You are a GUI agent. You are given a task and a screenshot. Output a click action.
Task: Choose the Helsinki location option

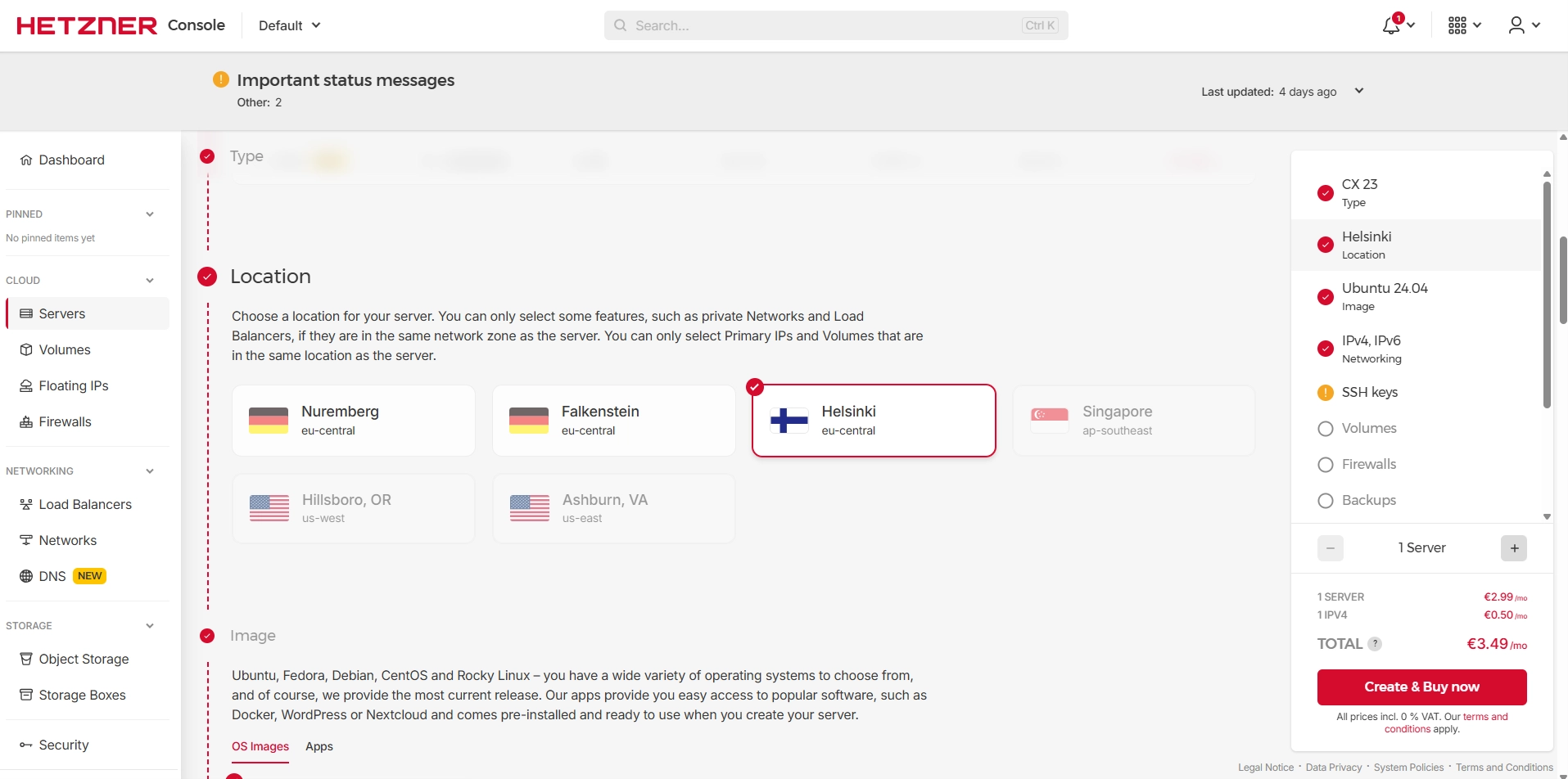coord(874,421)
